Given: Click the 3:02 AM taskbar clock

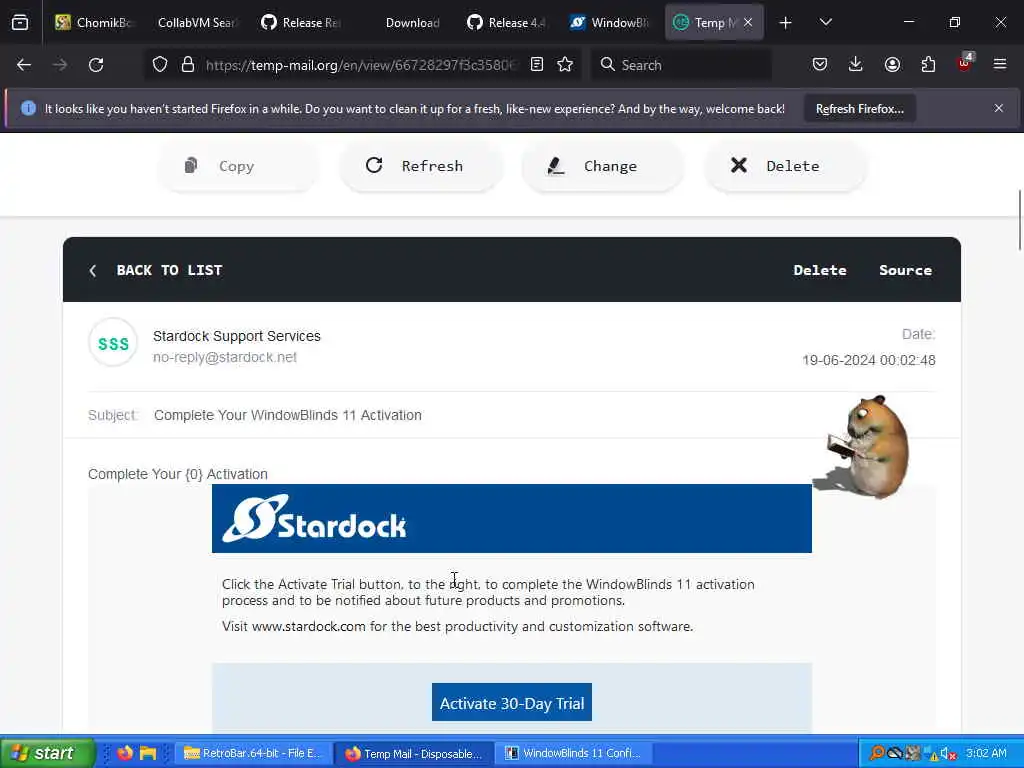Looking at the screenshot, I should tap(986, 753).
